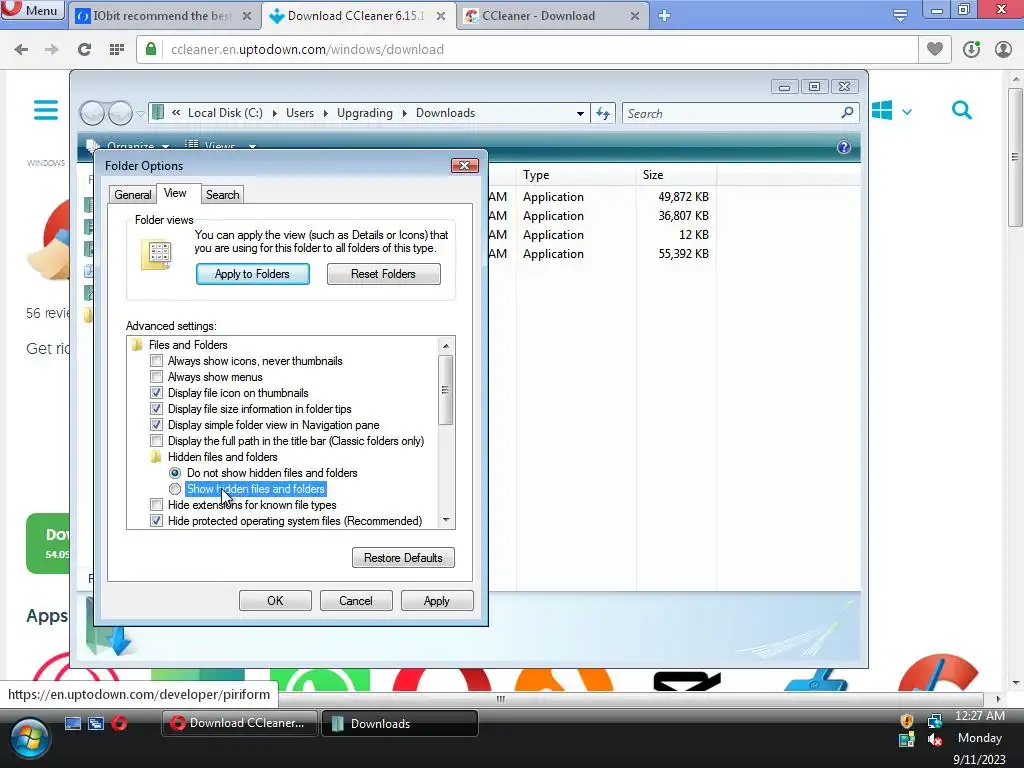Click the Restore Defaults button
The height and width of the screenshot is (768, 1024).
(x=403, y=558)
